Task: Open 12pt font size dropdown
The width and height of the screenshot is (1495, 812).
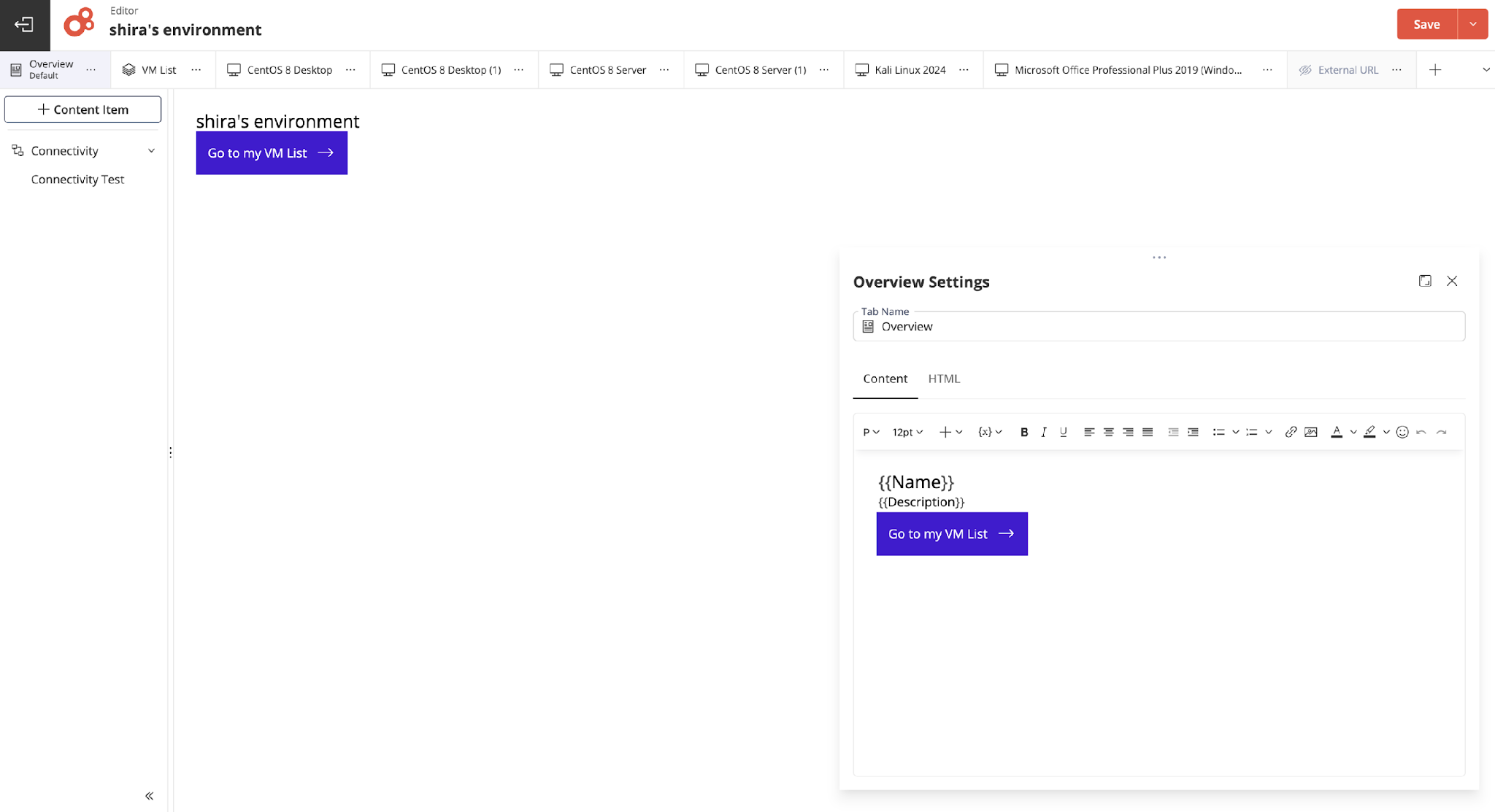Action: click(x=907, y=432)
